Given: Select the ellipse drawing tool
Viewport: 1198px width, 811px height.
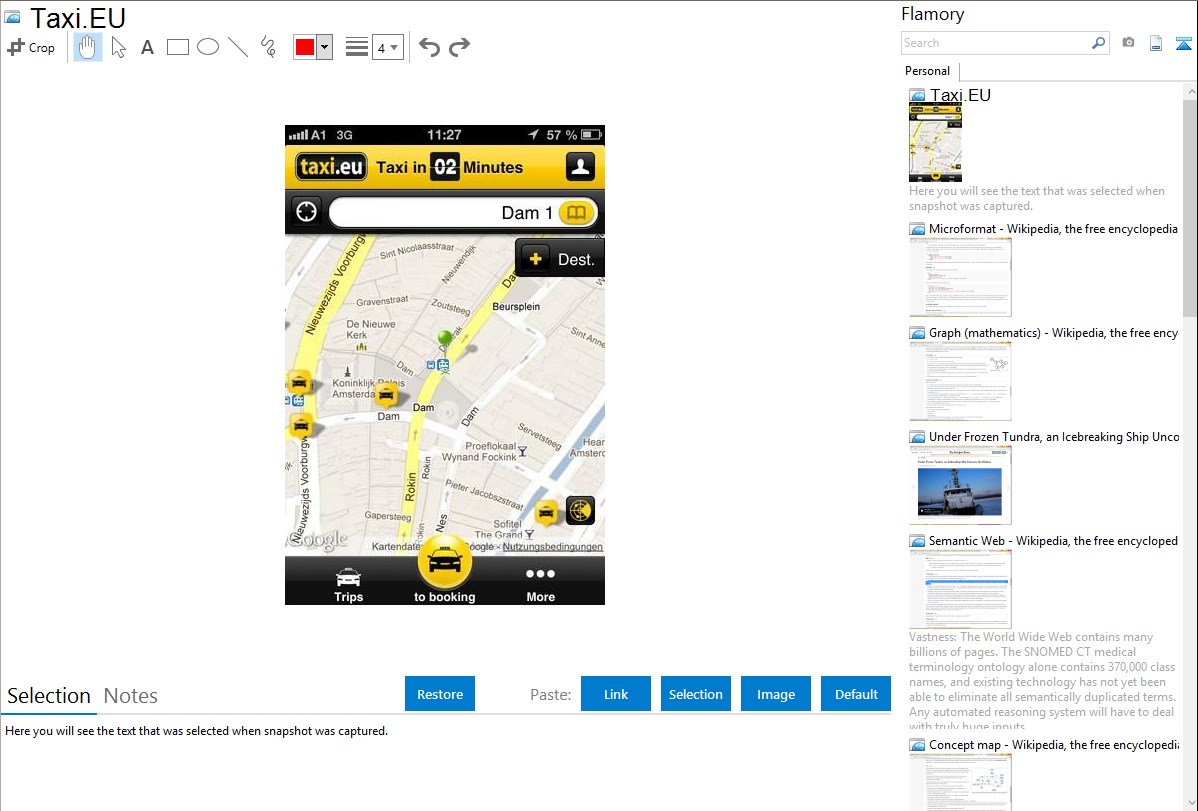Looking at the screenshot, I should [x=208, y=47].
